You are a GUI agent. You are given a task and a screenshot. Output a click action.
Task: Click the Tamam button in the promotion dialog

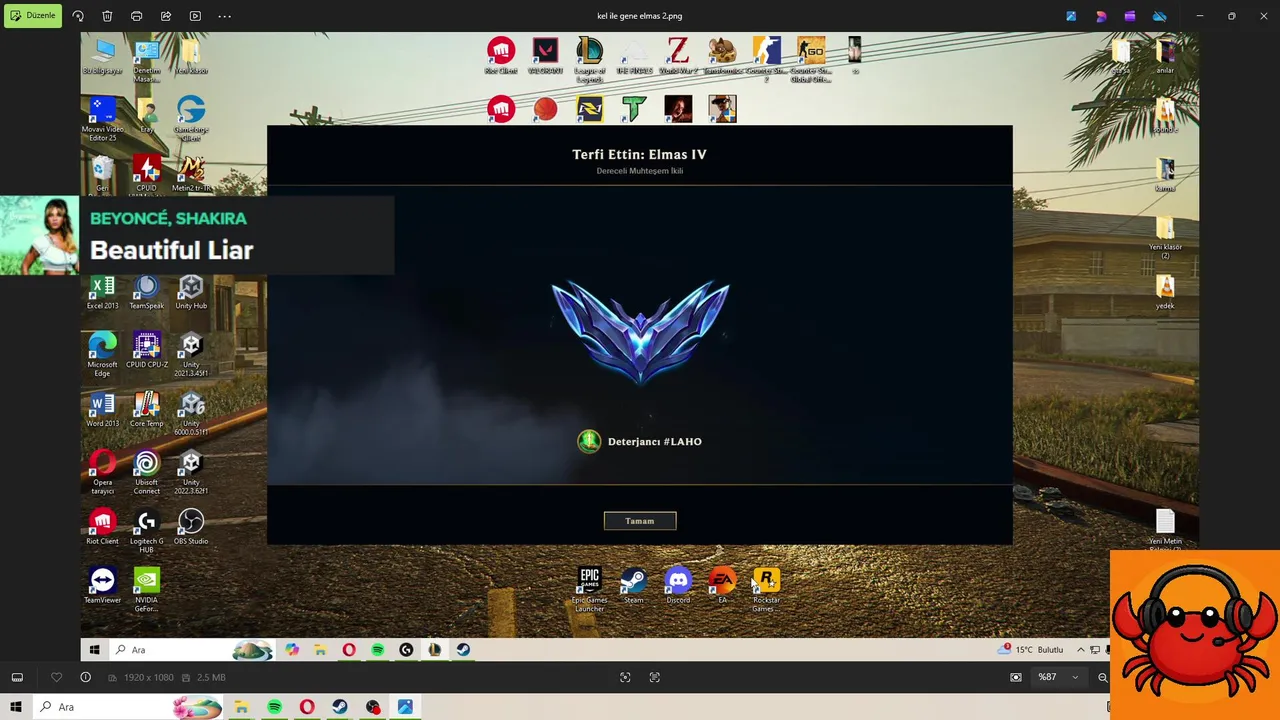click(x=640, y=521)
